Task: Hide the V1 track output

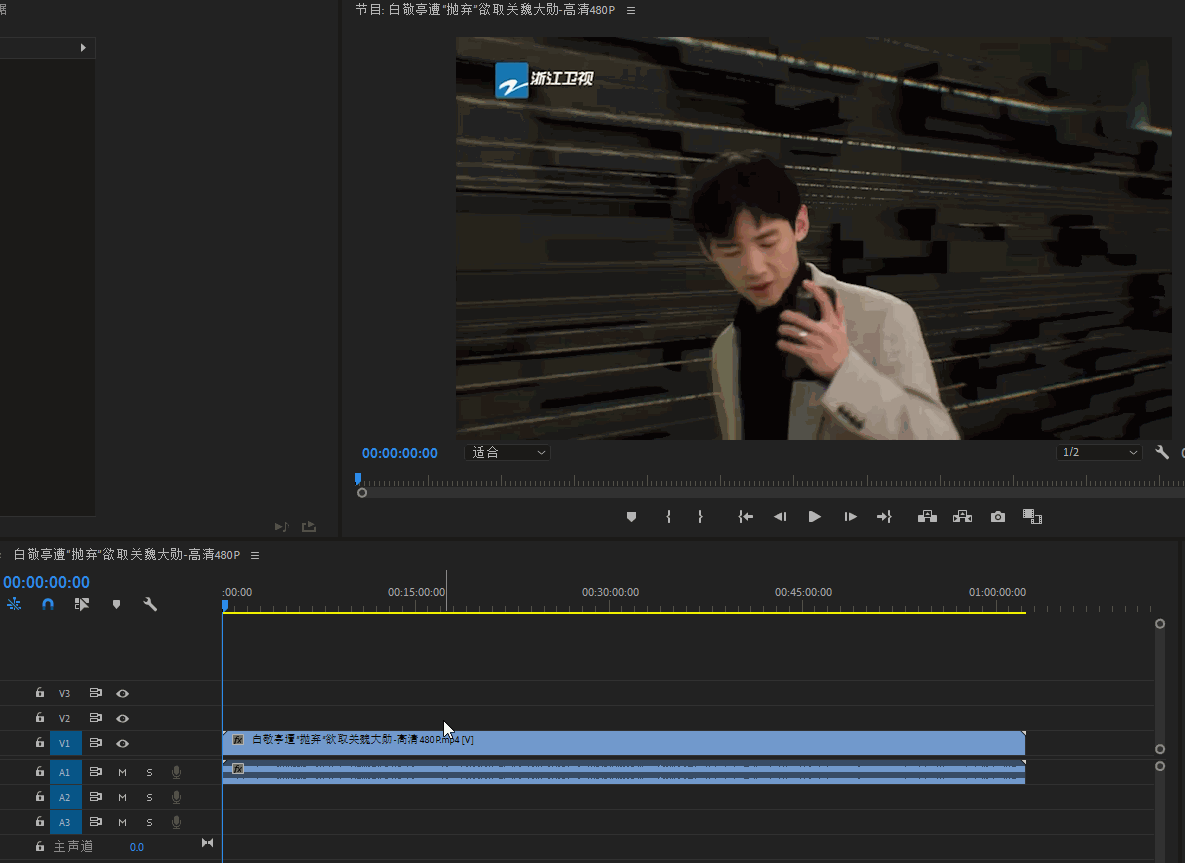Action: coord(122,744)
